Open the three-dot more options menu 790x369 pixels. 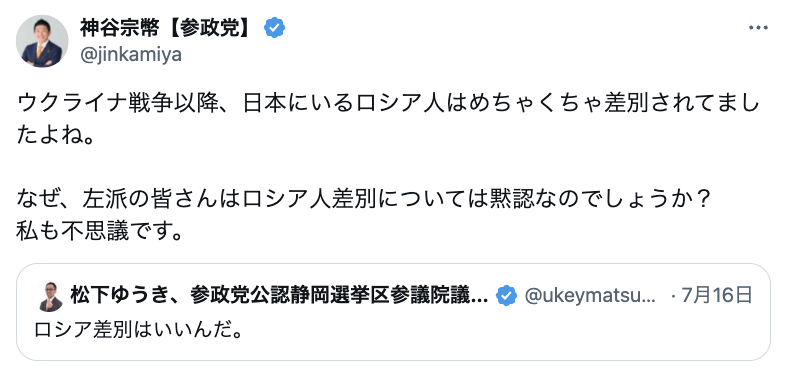[x=758, y=28]
